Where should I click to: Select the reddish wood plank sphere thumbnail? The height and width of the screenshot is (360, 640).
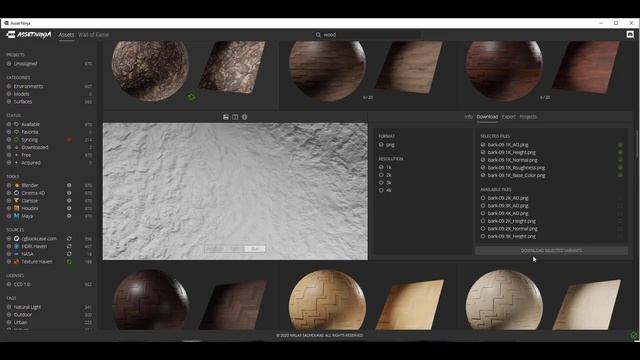pos(504,71)
